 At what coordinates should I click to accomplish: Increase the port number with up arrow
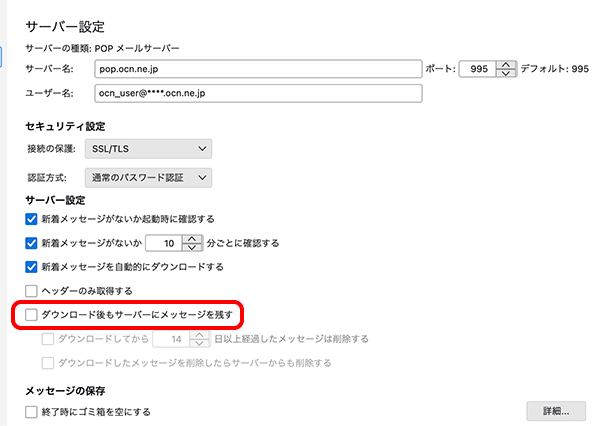[506, 64]
